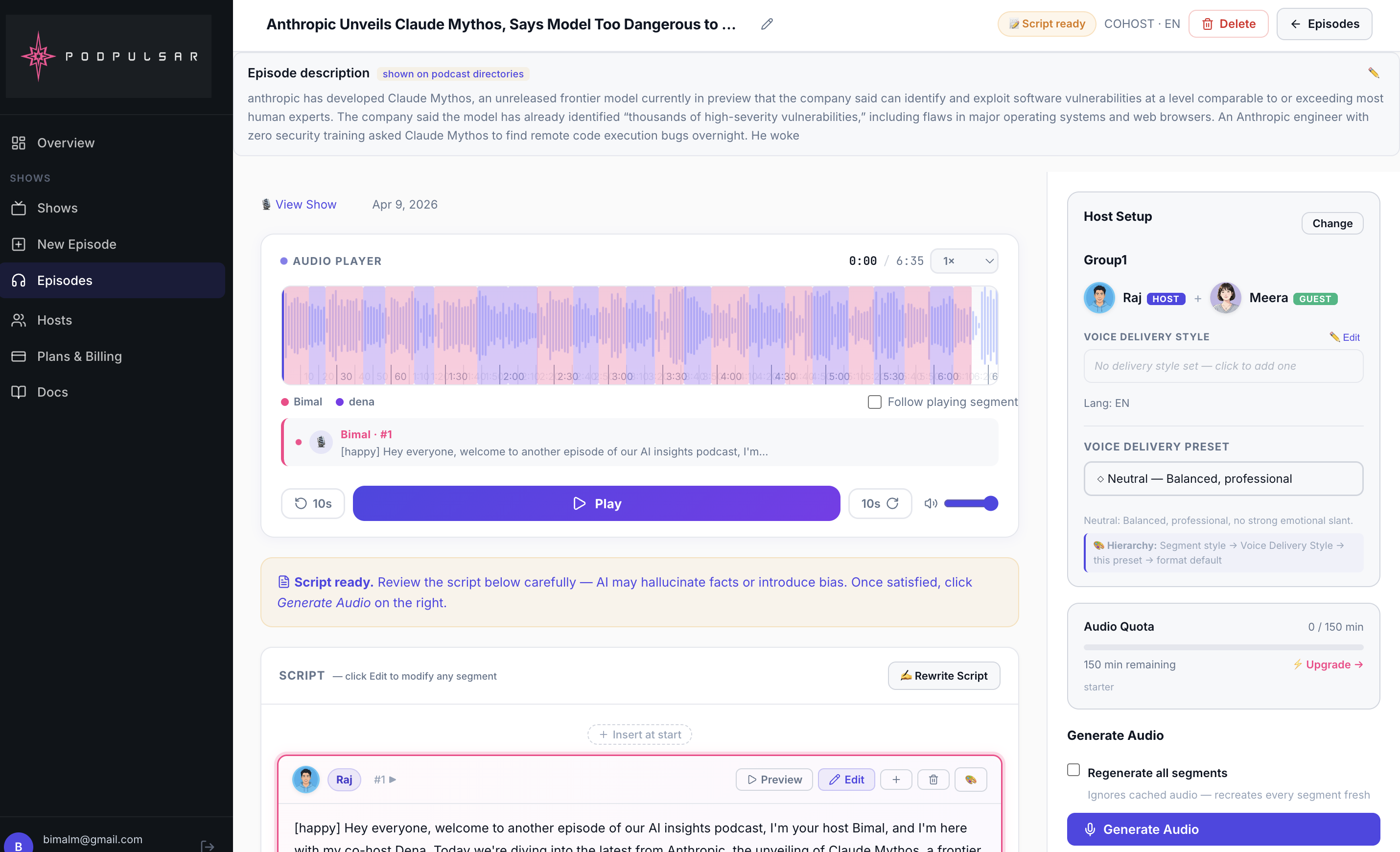Click the Upgrade link in Audio Quota
The width and height of the screenshot is (1400, 852).
(x=1328, y=664)
